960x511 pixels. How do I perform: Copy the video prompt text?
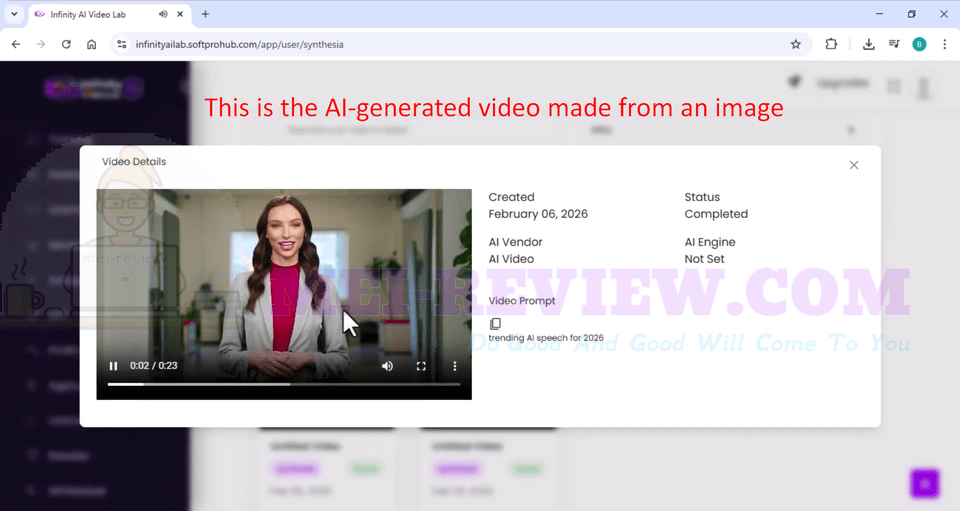click(x=495, y=323)
